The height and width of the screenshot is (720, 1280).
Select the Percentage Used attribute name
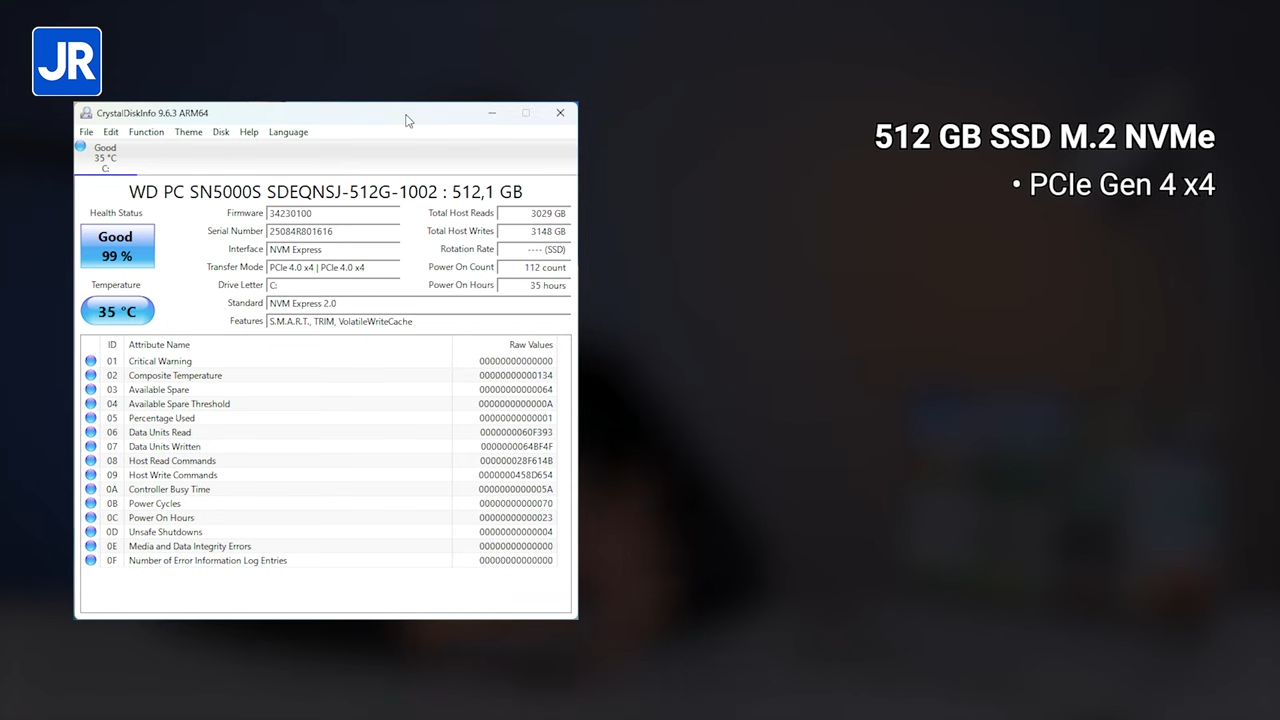point(162,418)
